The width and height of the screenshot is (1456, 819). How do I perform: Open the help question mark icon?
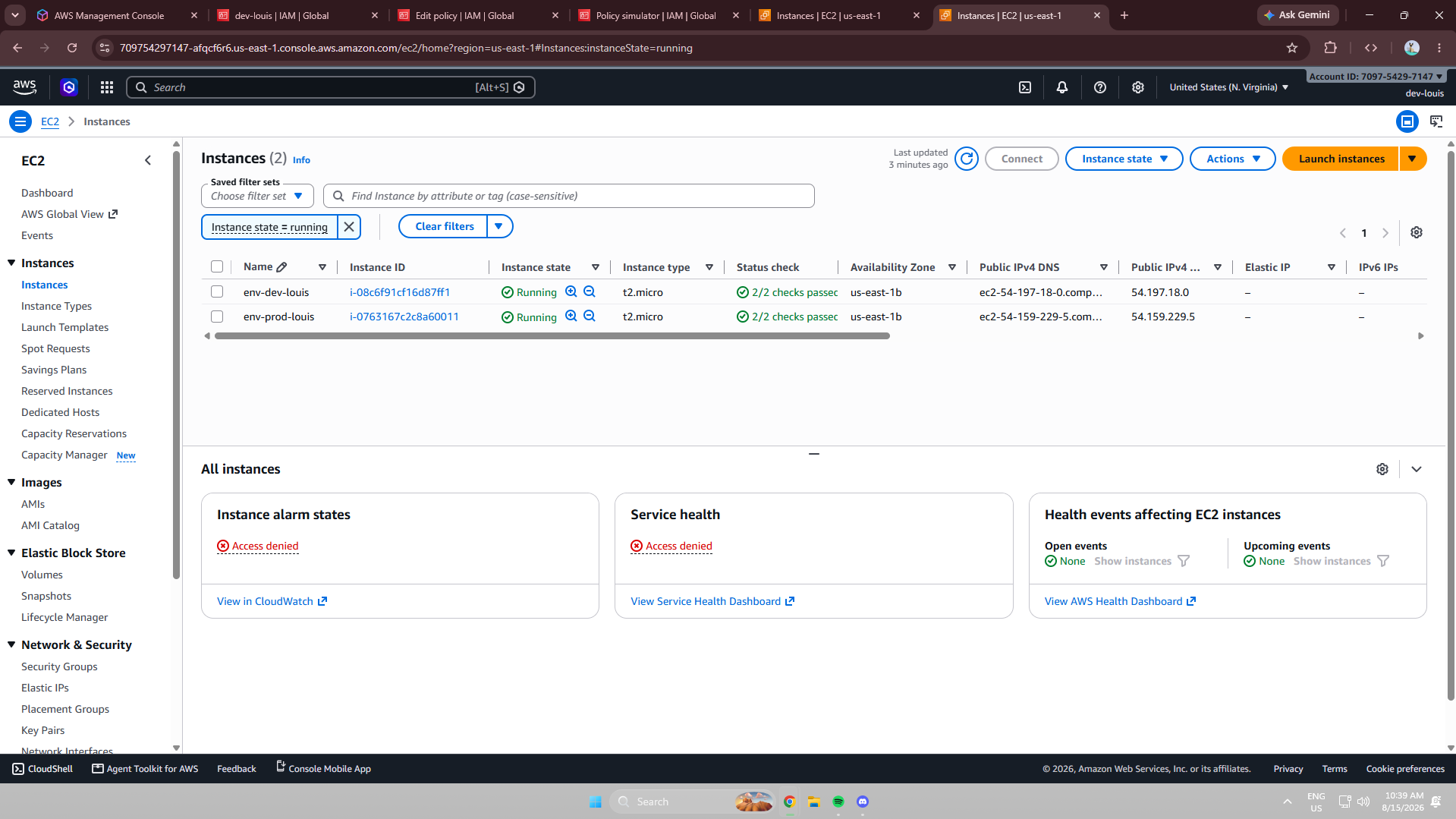pyautogui.click(x=1100, y=87)
